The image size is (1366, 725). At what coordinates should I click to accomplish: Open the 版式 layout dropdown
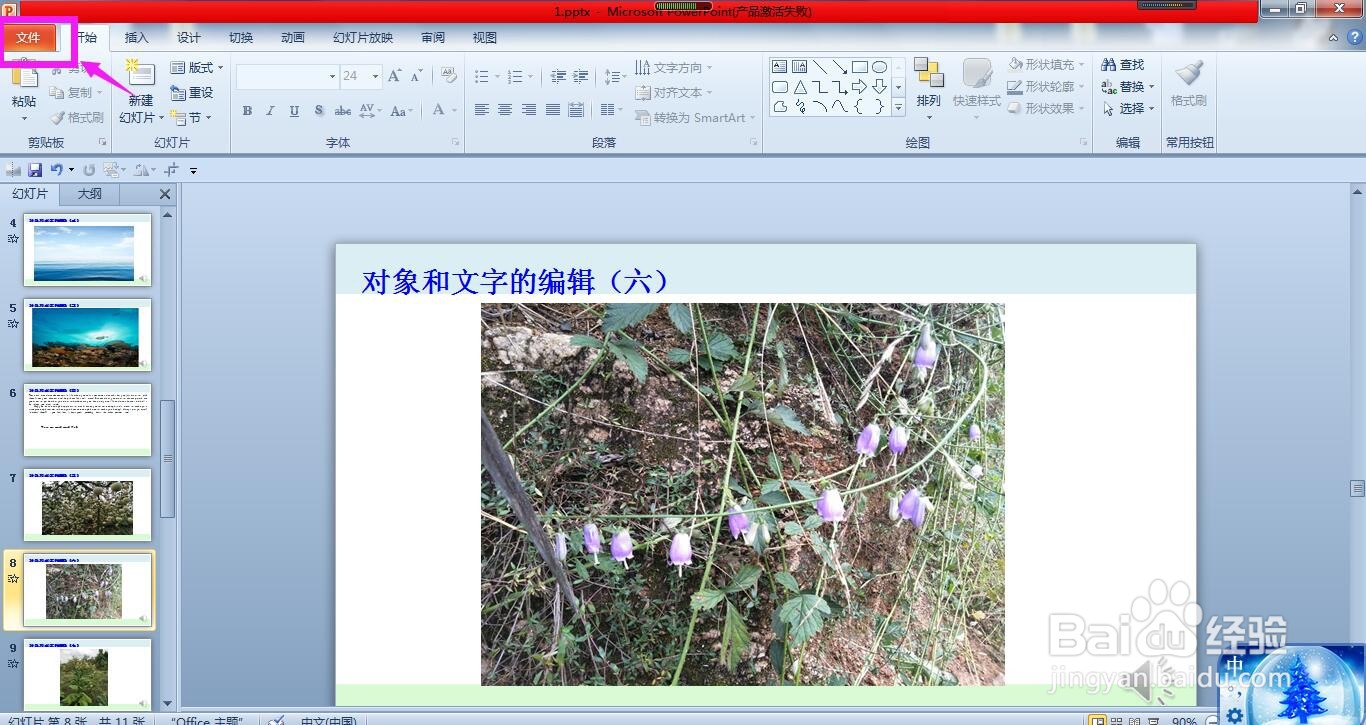(196, 68)
